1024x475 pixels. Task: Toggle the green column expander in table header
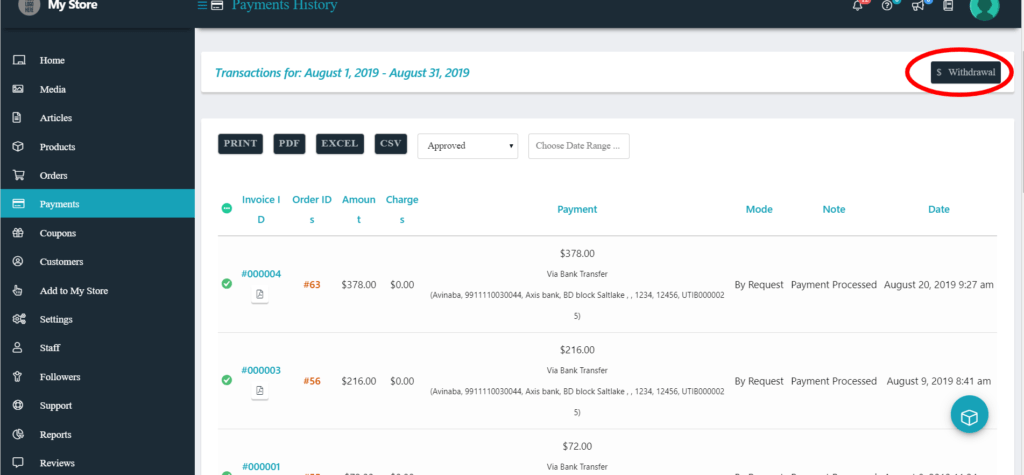[x=227, y=208]
